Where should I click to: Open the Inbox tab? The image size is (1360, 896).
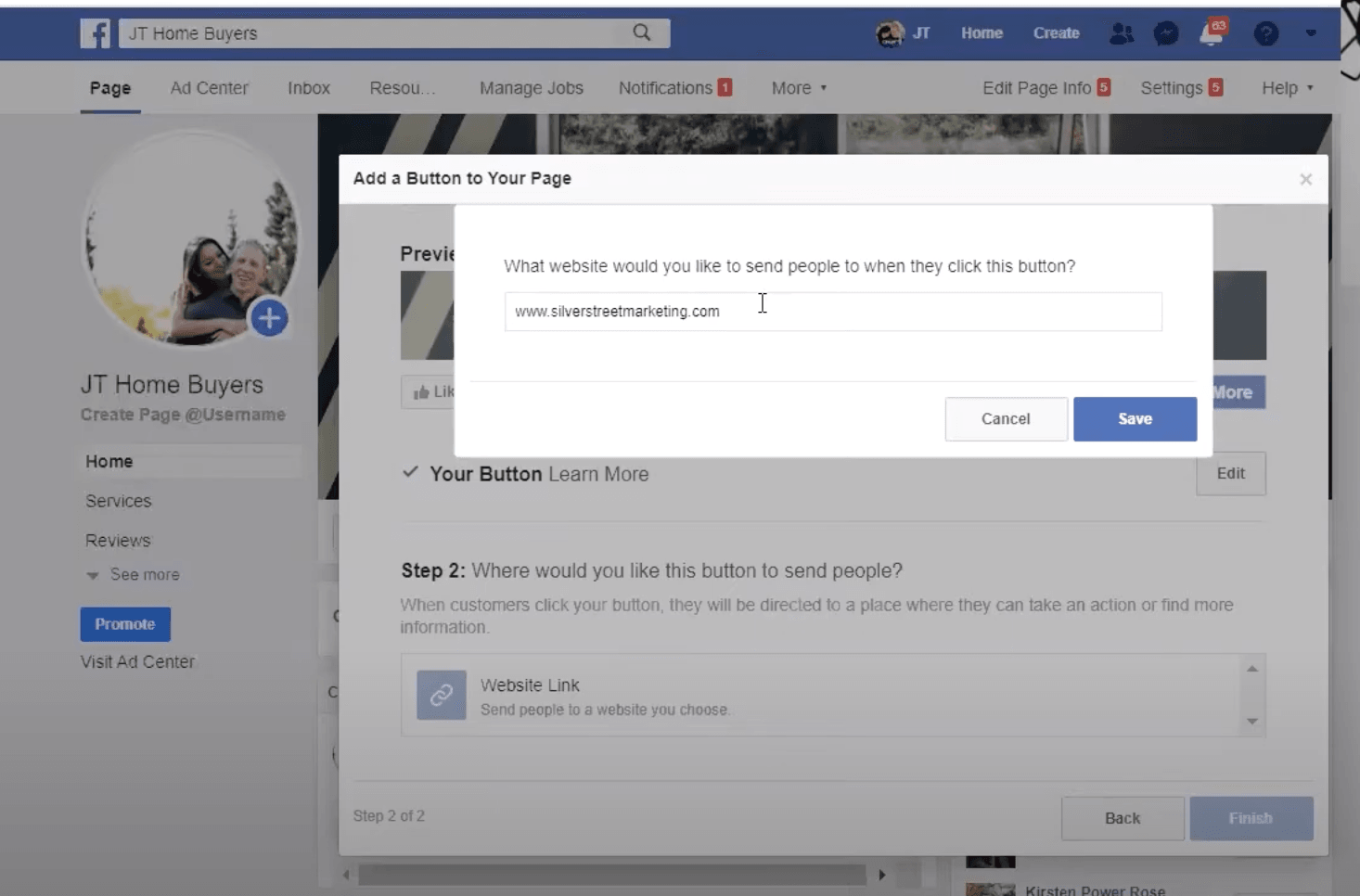pyautogui.click(x=309, y=88)
